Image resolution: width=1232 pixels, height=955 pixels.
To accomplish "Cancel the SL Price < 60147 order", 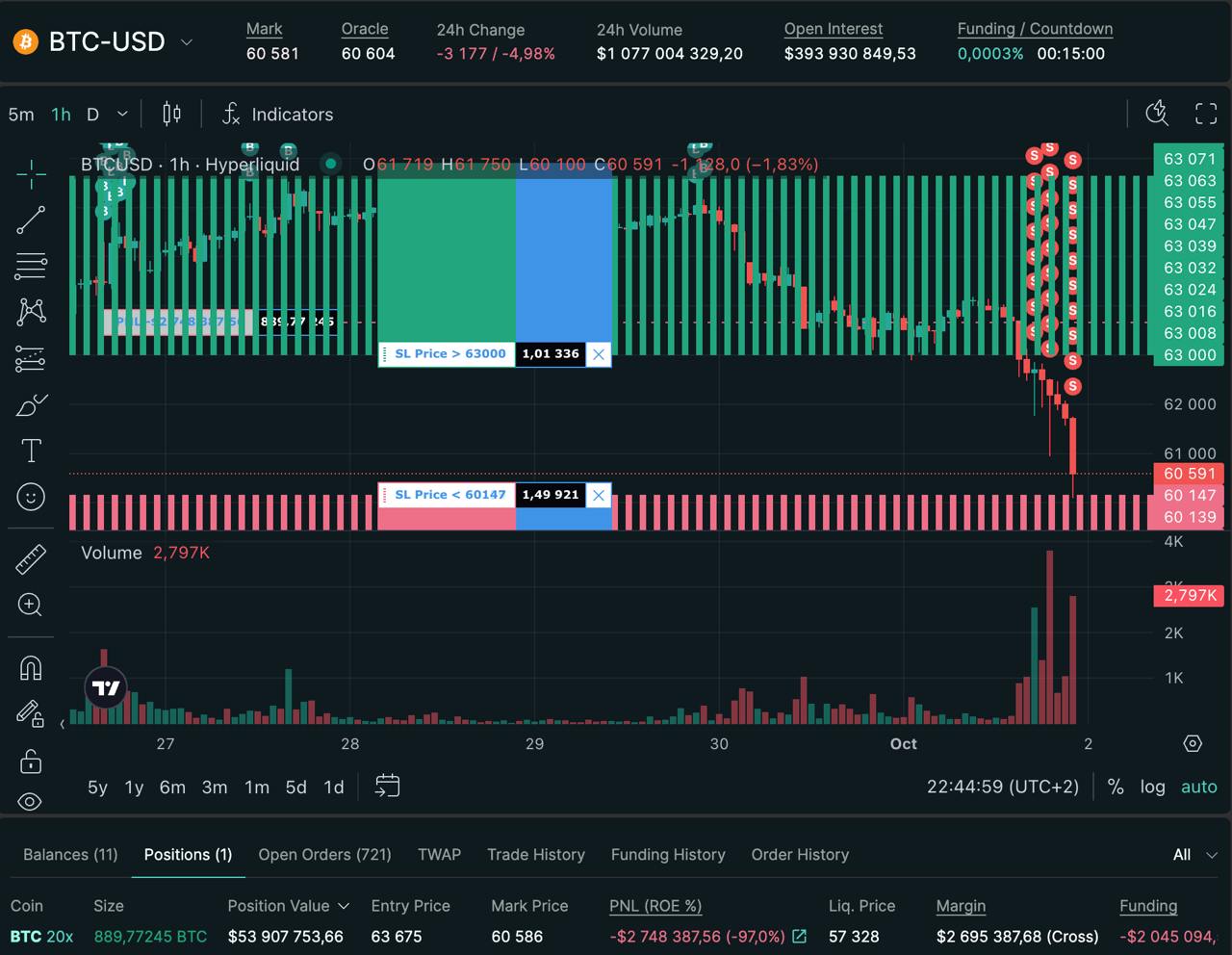I will click(599, 495).
